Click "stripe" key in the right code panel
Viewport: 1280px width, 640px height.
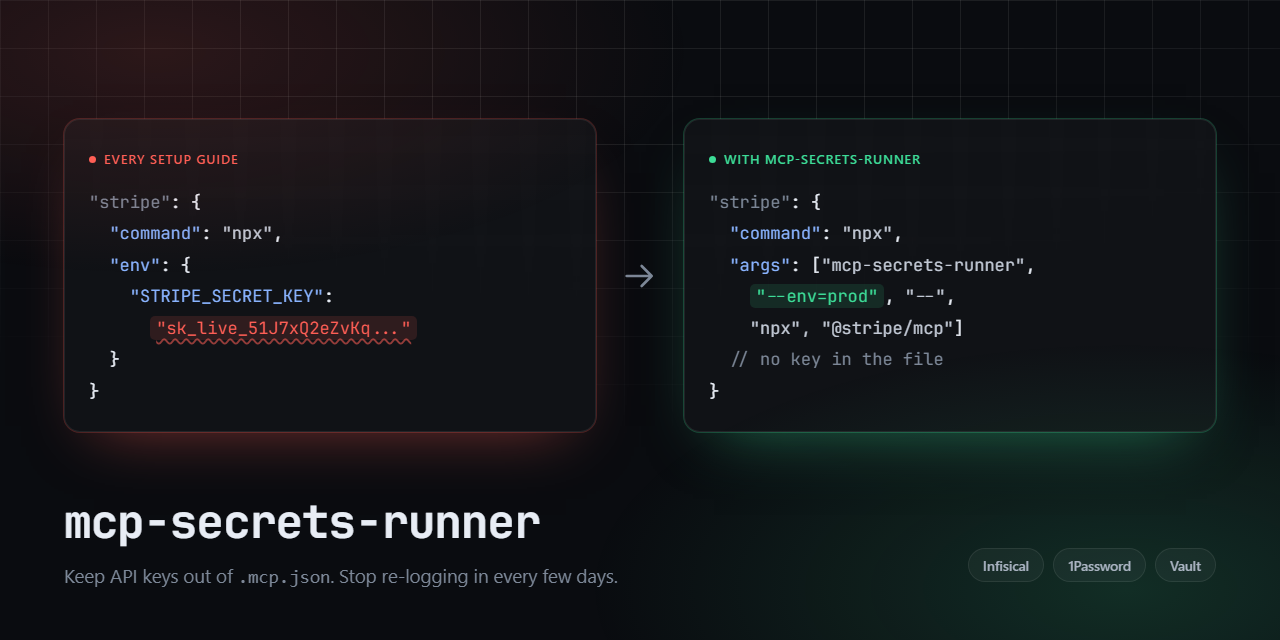coord(750,202)
